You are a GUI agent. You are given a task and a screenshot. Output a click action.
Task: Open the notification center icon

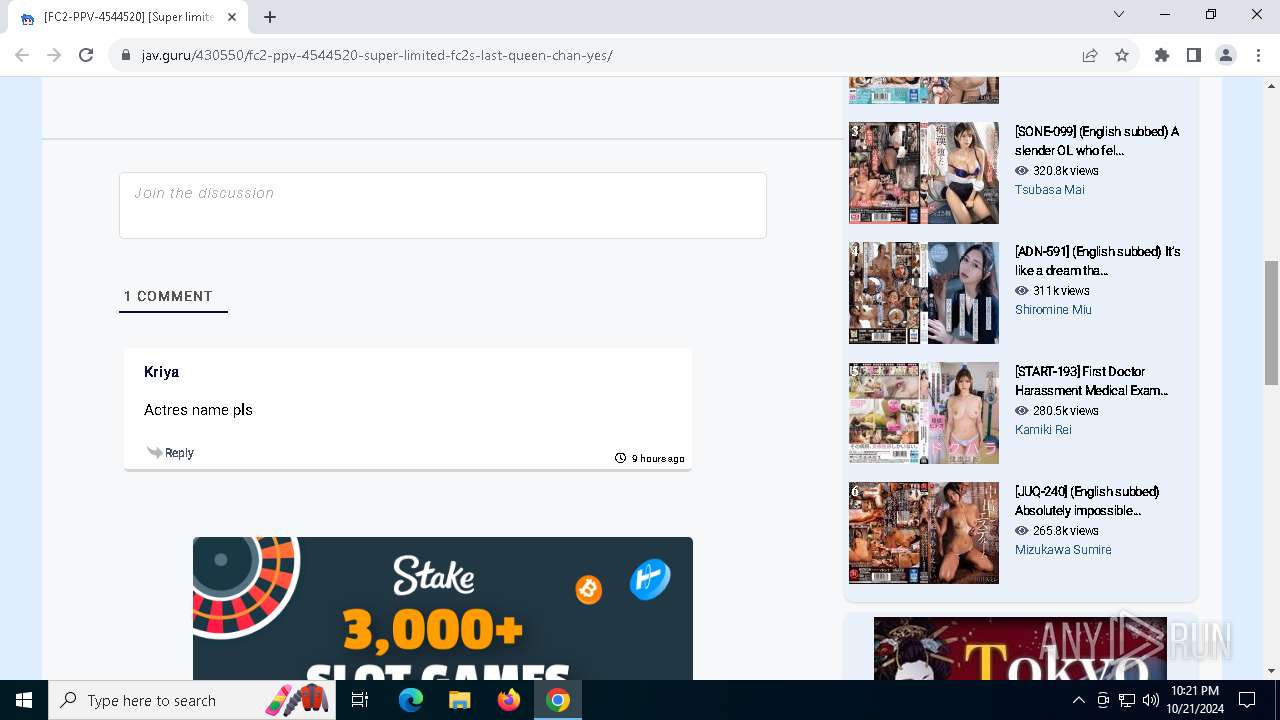click(x=1247, y=700)
